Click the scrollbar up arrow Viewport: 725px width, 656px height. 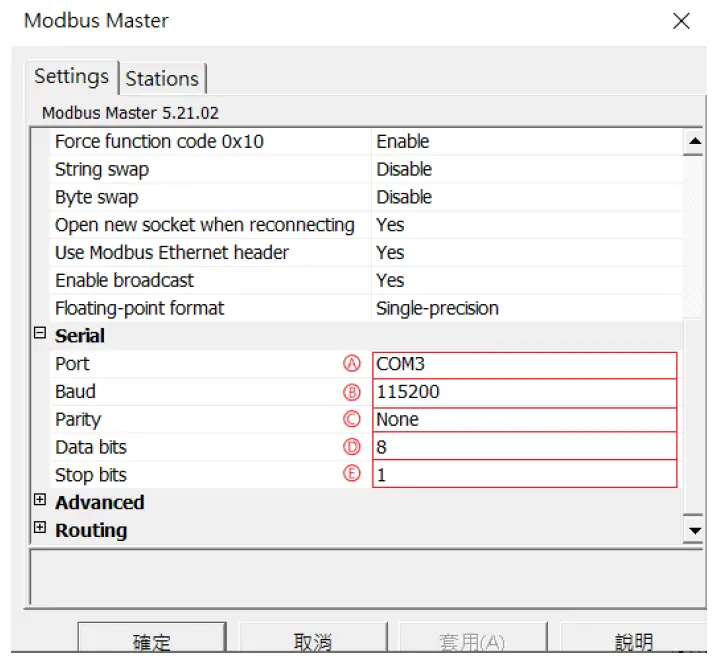[x=694, y=141]
